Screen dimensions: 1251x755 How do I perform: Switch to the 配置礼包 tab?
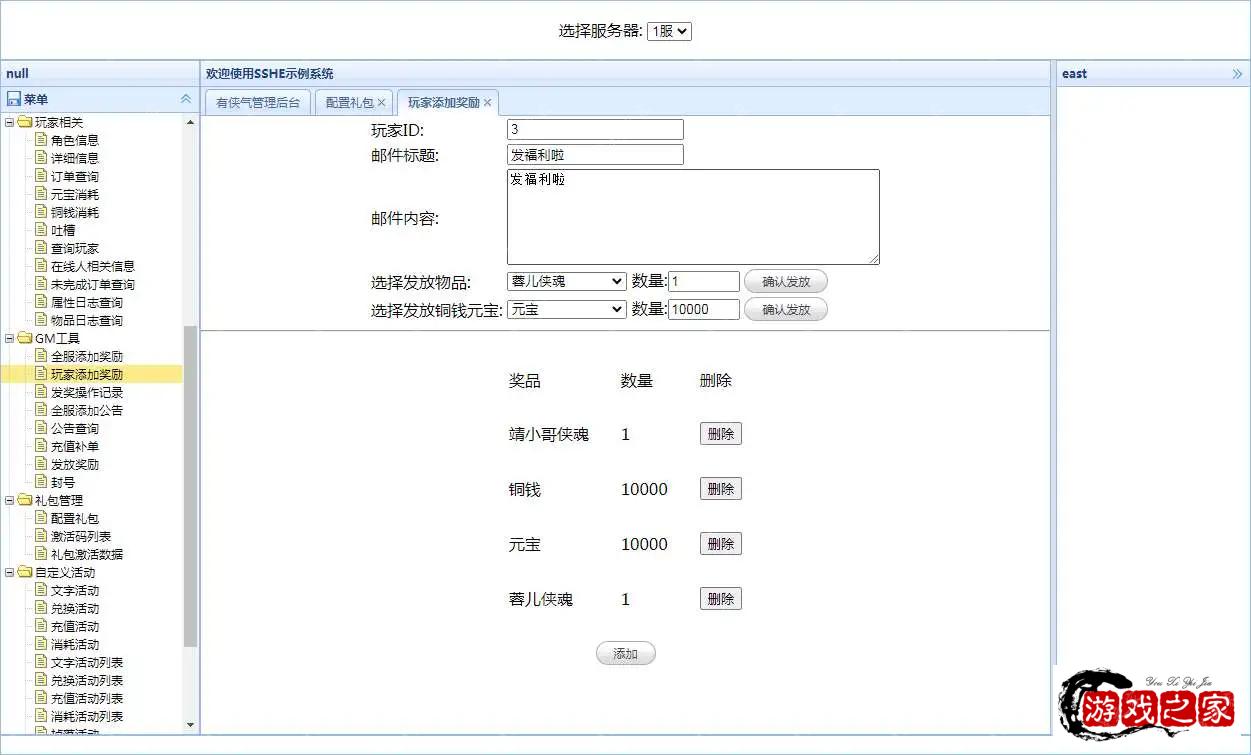click(x=348, y=101)
